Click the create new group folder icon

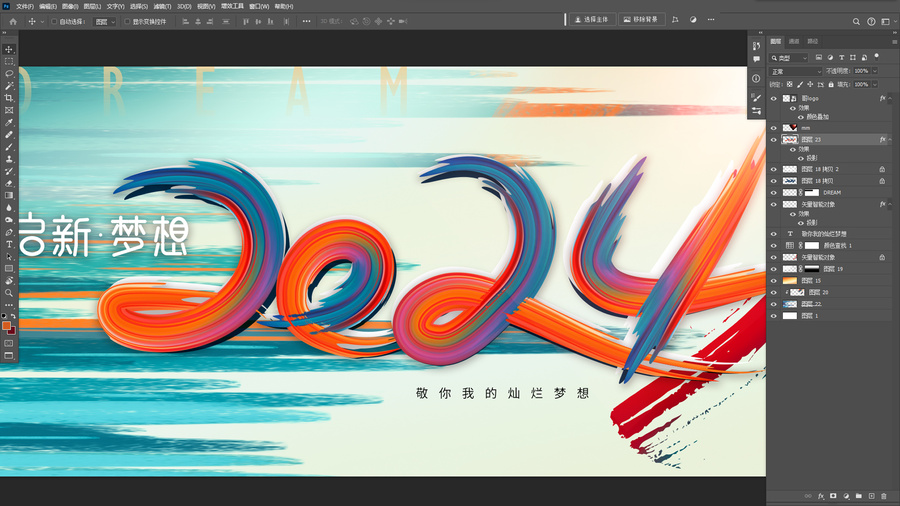[859, 496]
